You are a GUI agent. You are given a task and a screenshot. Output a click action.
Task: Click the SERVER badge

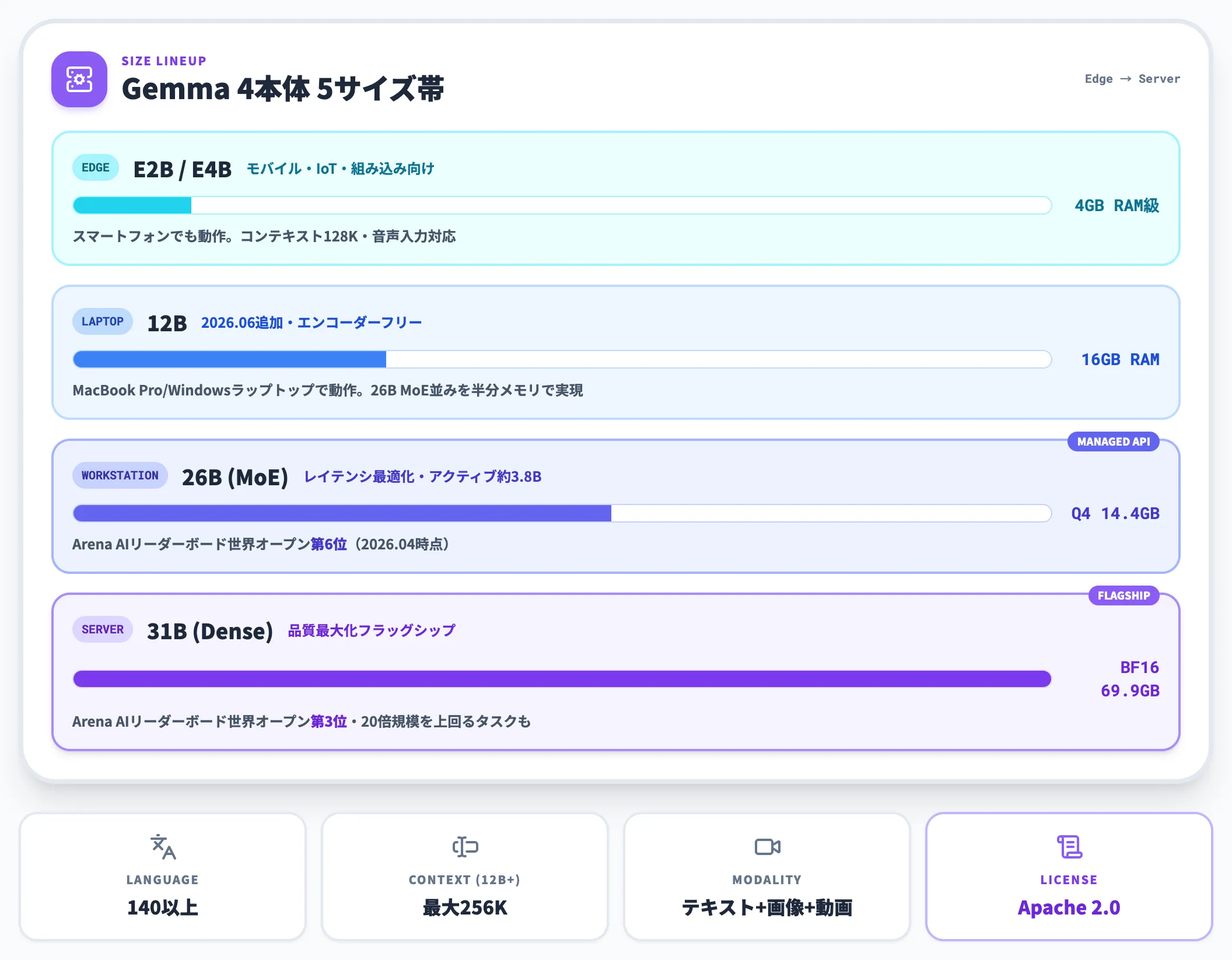pyautogui.click(x=103, y=630)
